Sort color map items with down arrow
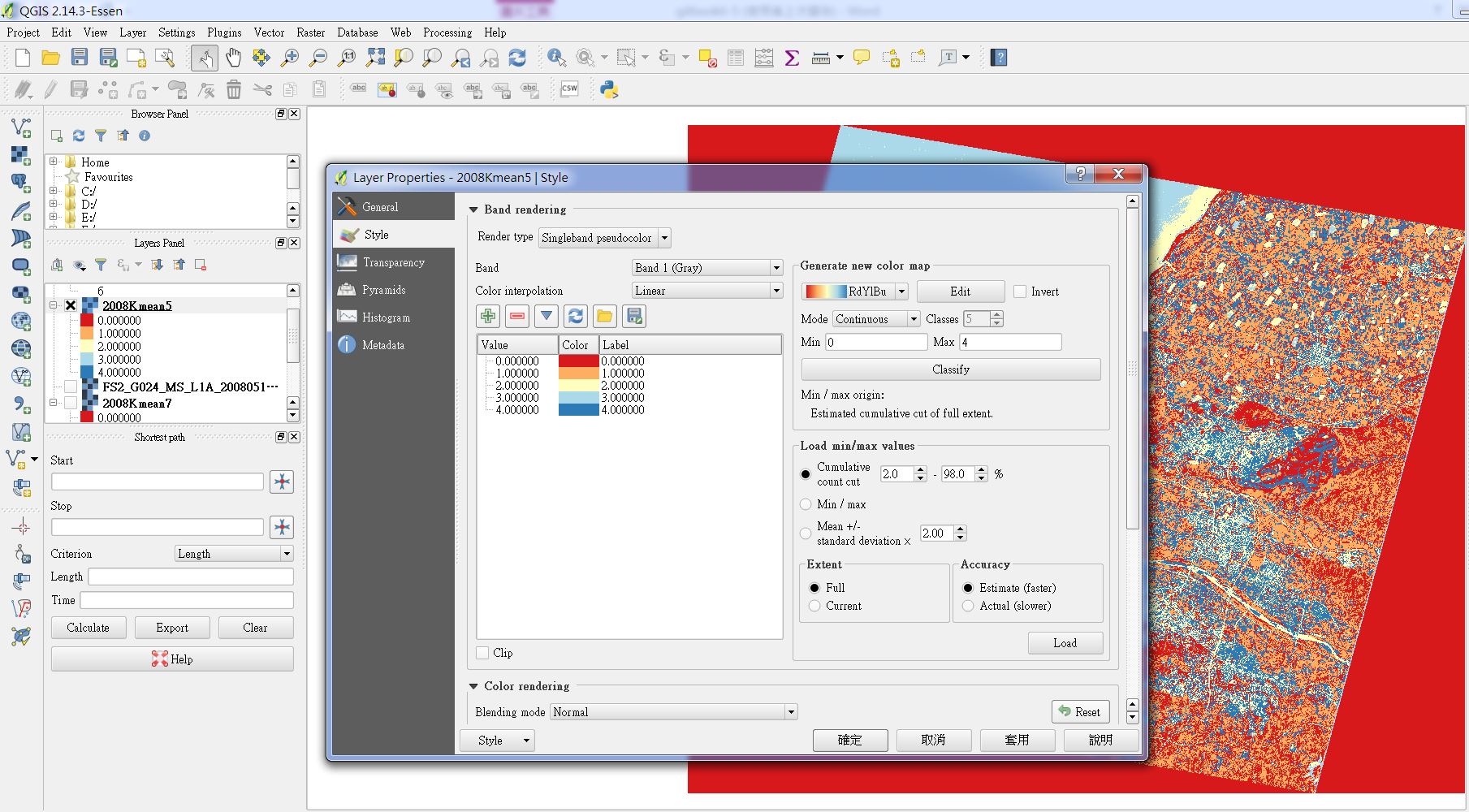 click(x=547, y=316)
